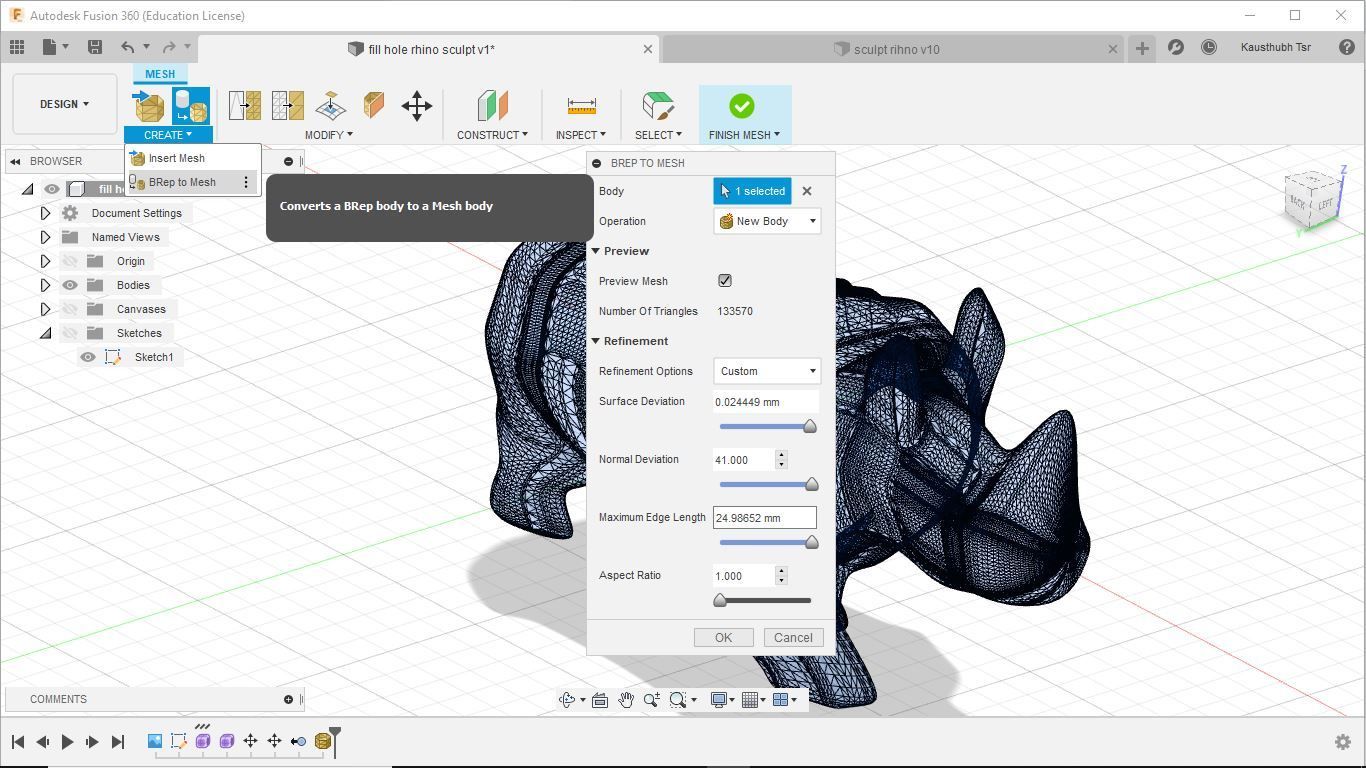Open the Pan tool in navigation bar
This screenshot has width=1366, height=768.
click(626, 699)
